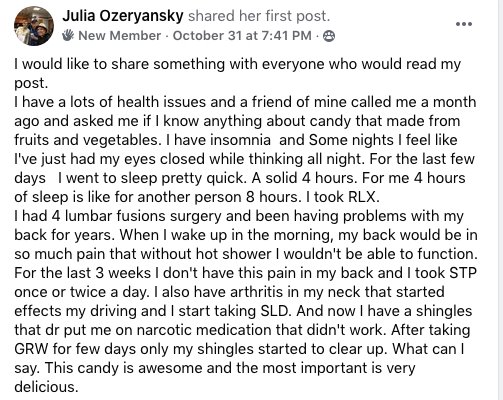Click the 'shared her first post' text
Viewport: 503px width, 400px height.
tap(259, 16)
